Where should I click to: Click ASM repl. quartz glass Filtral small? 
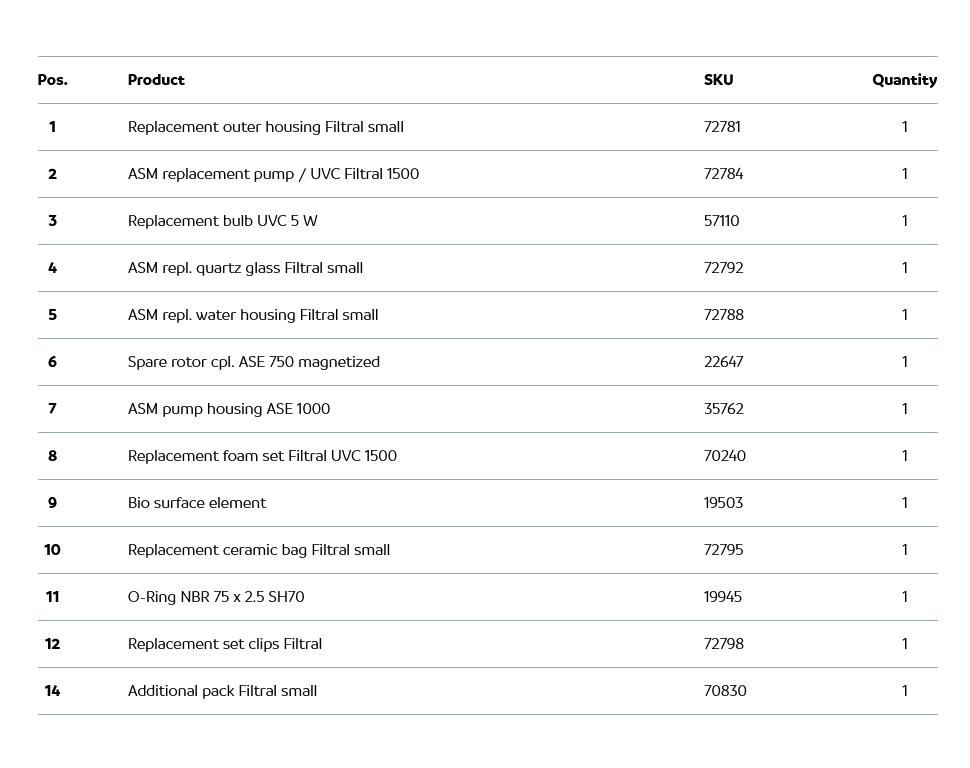(245, 268)
